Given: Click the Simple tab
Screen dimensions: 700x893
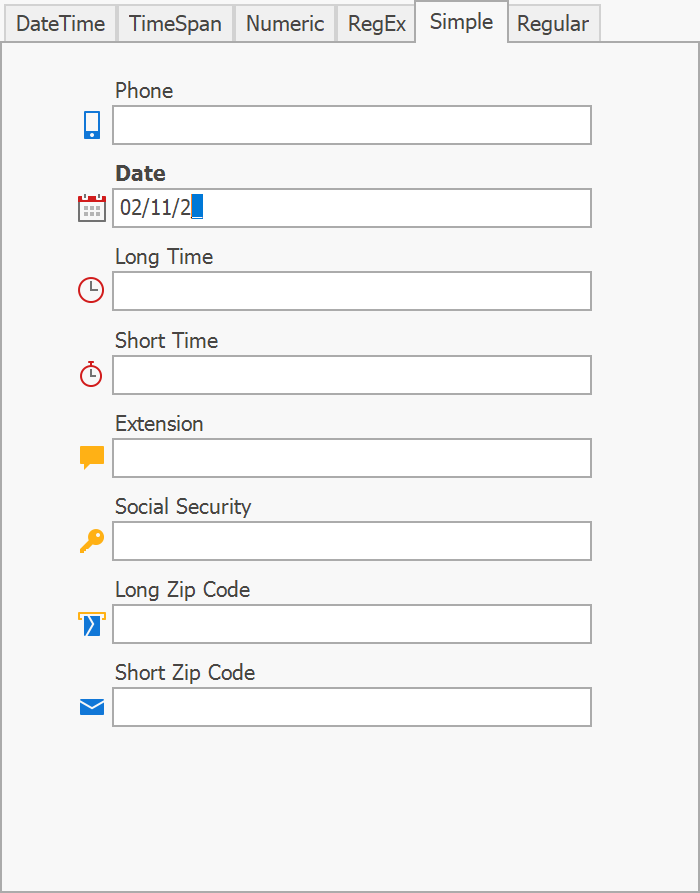Looking at the screenshot, I should click(x=461, y=22).
